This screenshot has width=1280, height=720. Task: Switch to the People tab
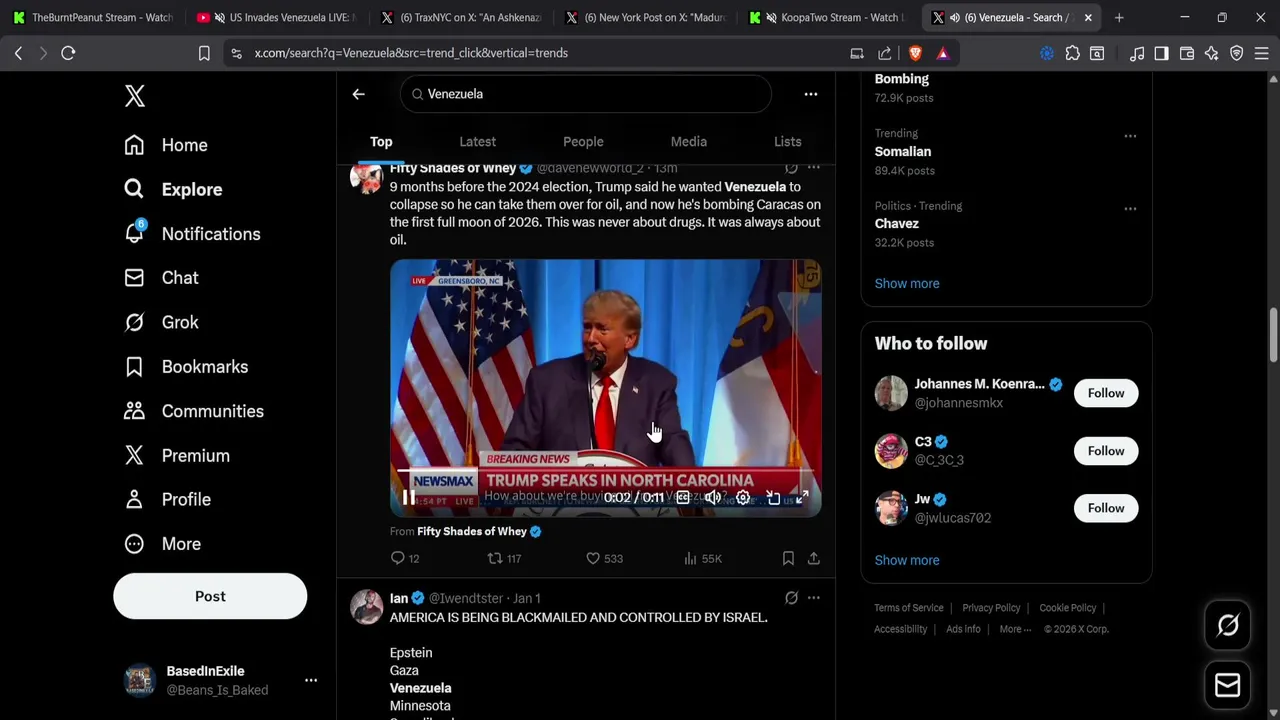[583, 142]
